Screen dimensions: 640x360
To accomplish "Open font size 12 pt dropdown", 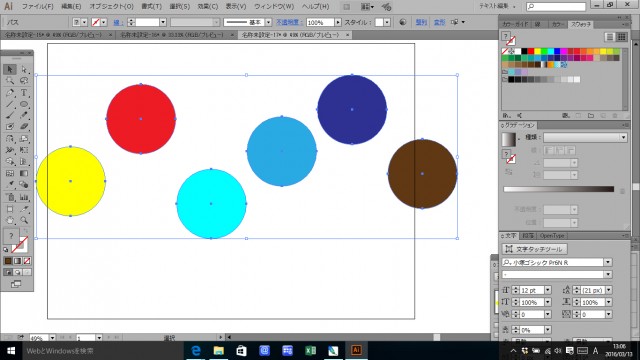I will pyautogui.click(x=548, y=290).
